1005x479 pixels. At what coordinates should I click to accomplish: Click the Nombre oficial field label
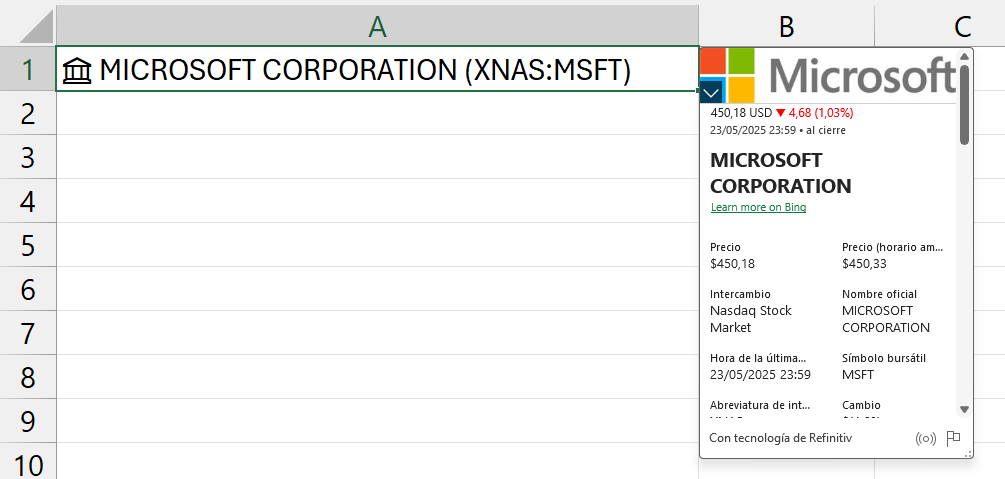point(879,294)
